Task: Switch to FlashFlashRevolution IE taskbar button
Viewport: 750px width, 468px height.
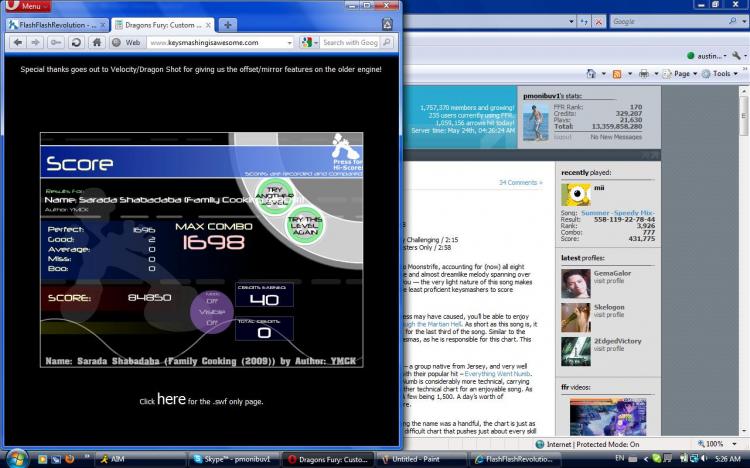Action: point(515,459)
